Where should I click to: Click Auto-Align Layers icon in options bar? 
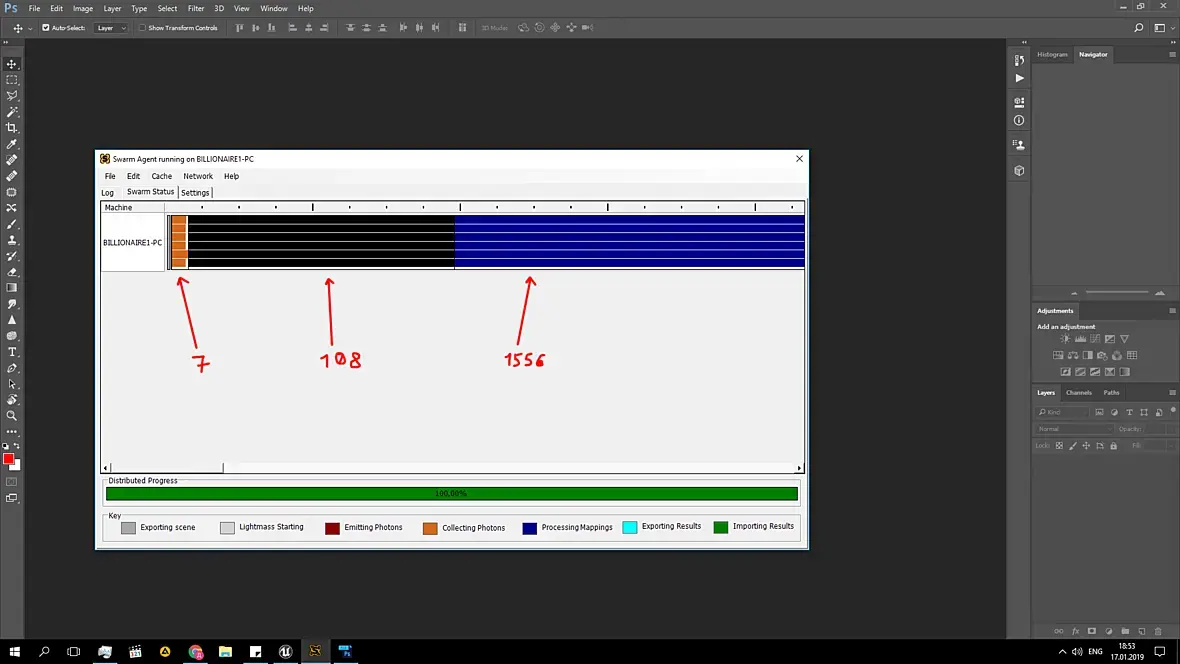462,28
